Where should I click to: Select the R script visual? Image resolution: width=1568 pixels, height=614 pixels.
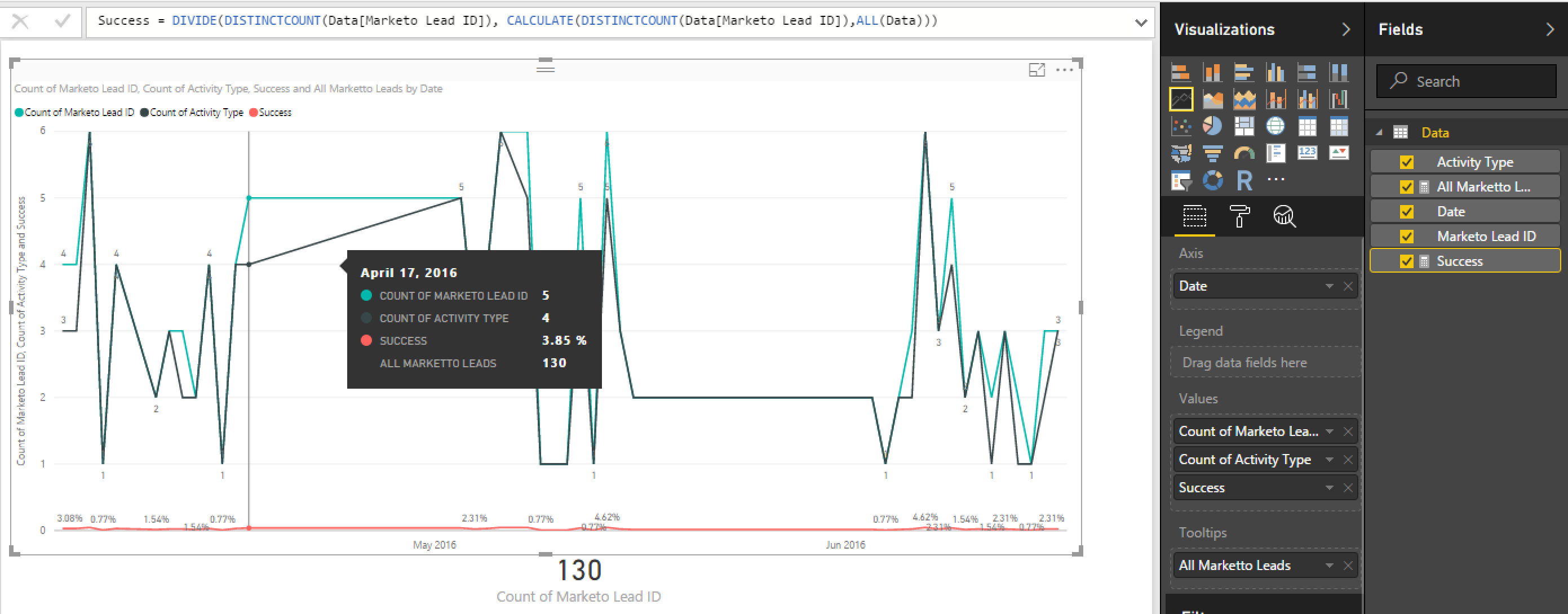pos(1244,180)
